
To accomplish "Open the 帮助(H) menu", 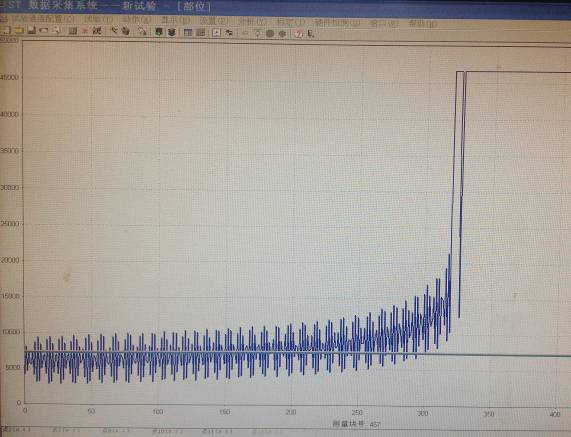I will [x=422, y=23].
